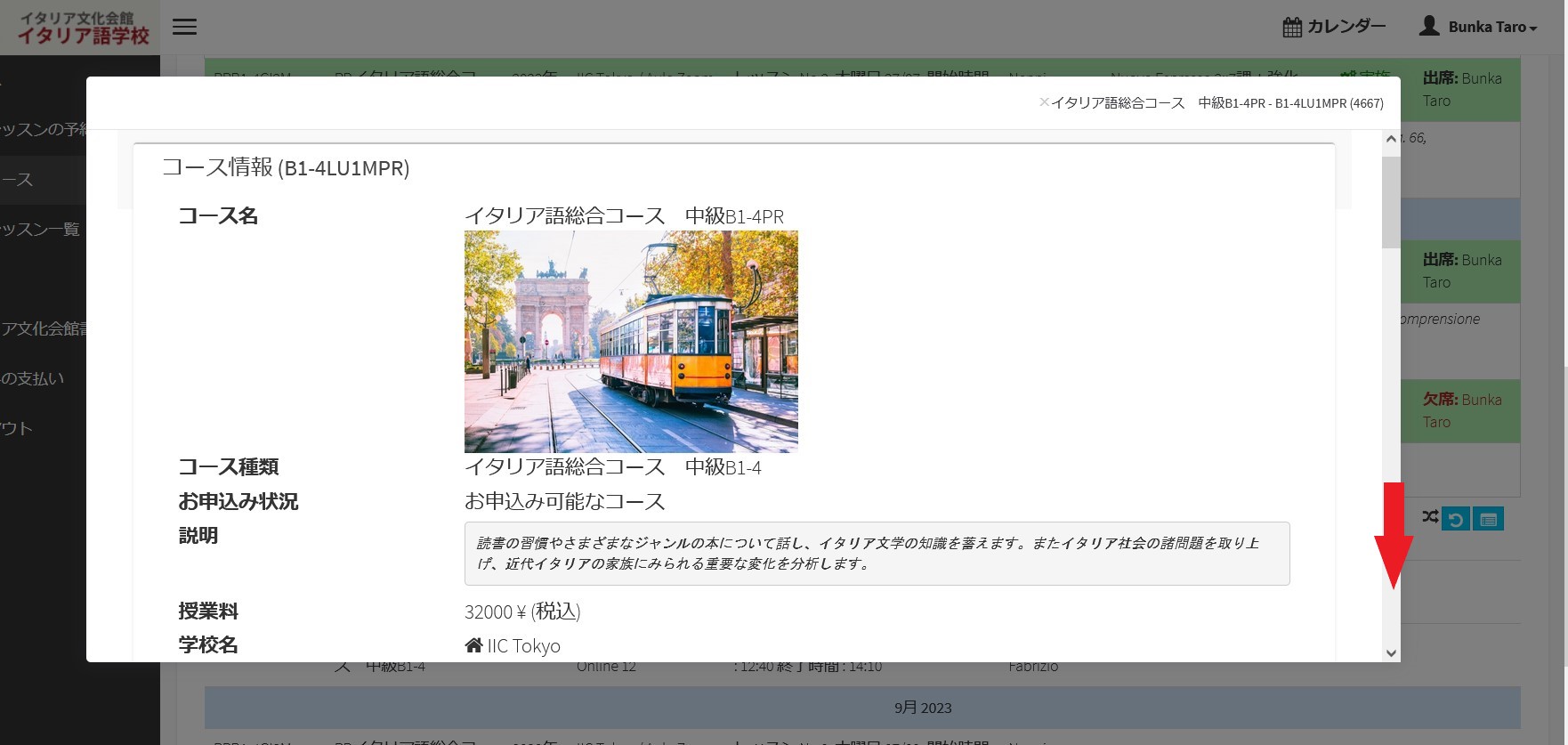Screen dimensions: 1568x745
Task: Click the コース情報 (B1-4LU1MPR) panel heading
Action: [286, 168]
